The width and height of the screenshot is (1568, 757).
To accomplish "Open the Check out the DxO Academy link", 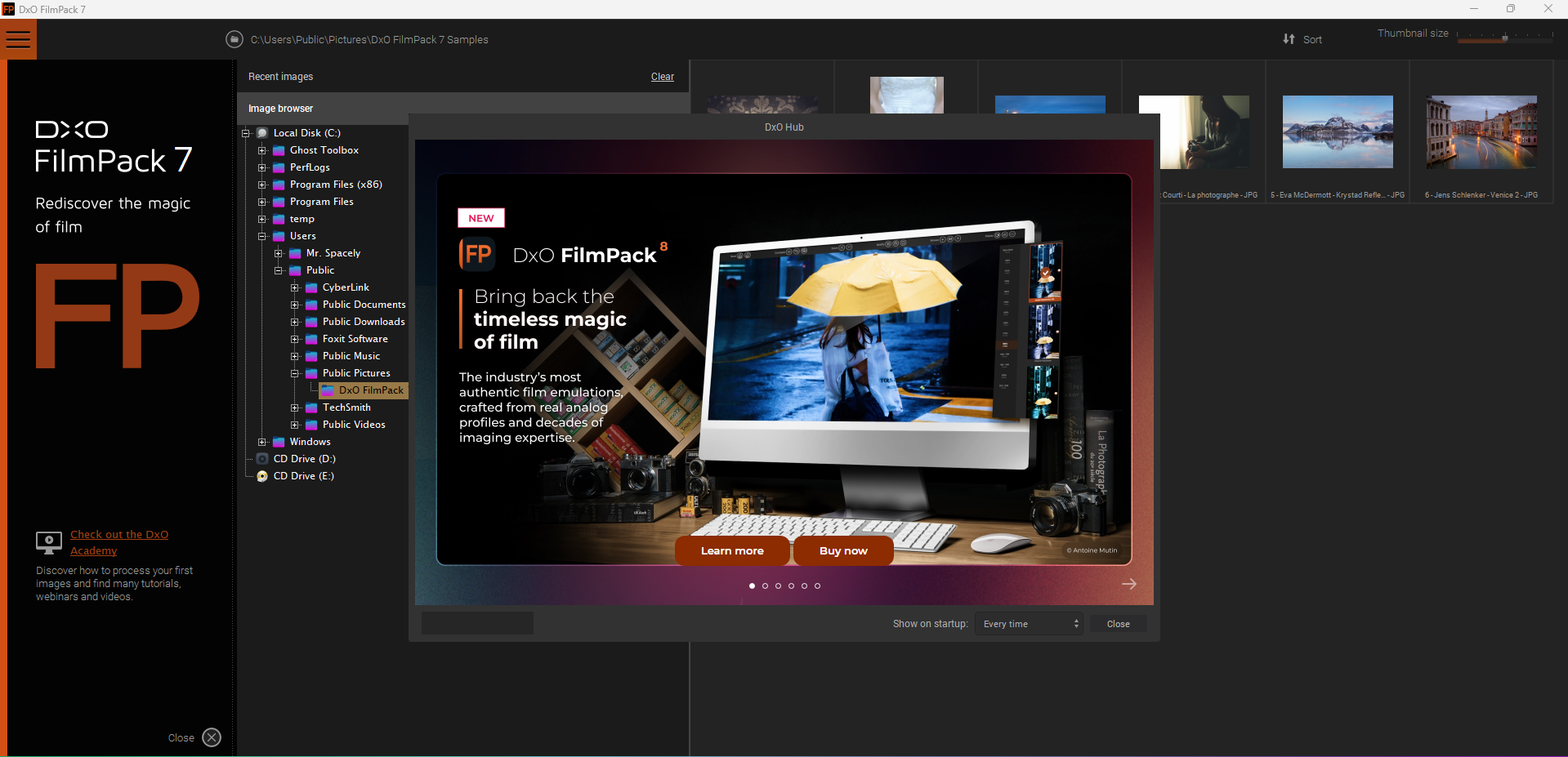I will tap(119, 542).
